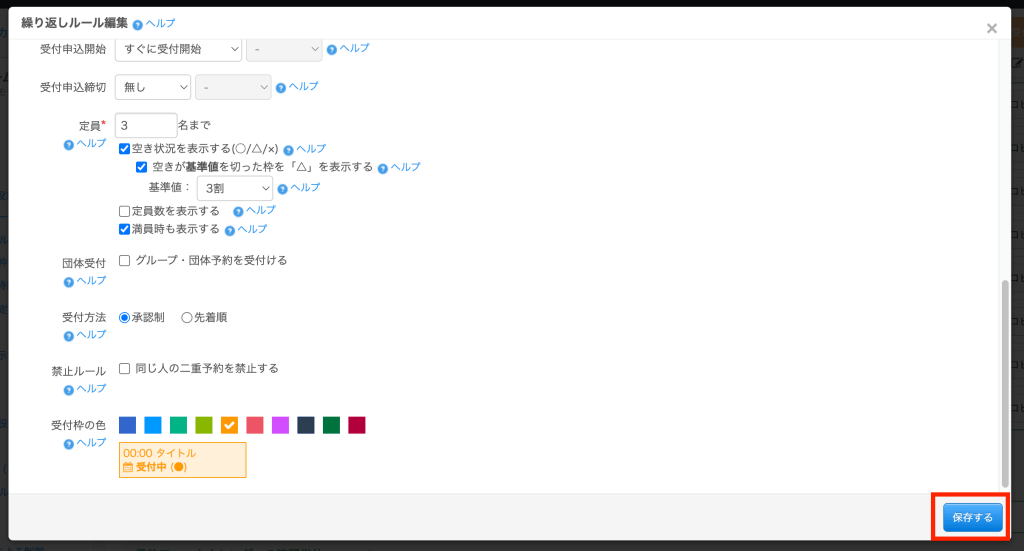
Task: Enable 定員数を表示する checkbox
Action: coord(125,211)
